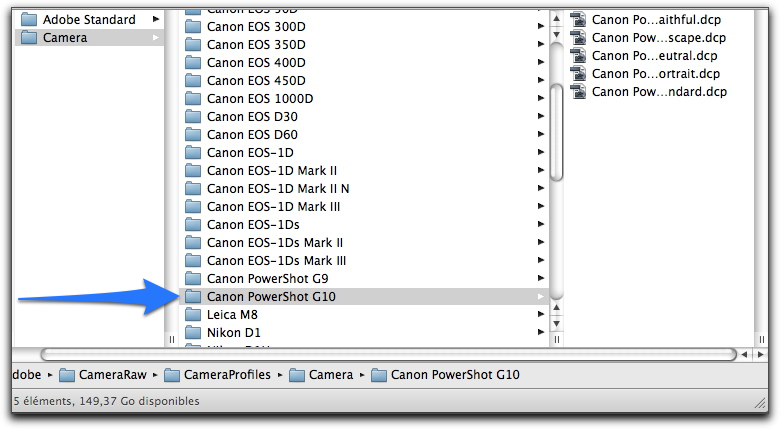Select the Canon EOS 300D folder icon

[193, 26]
